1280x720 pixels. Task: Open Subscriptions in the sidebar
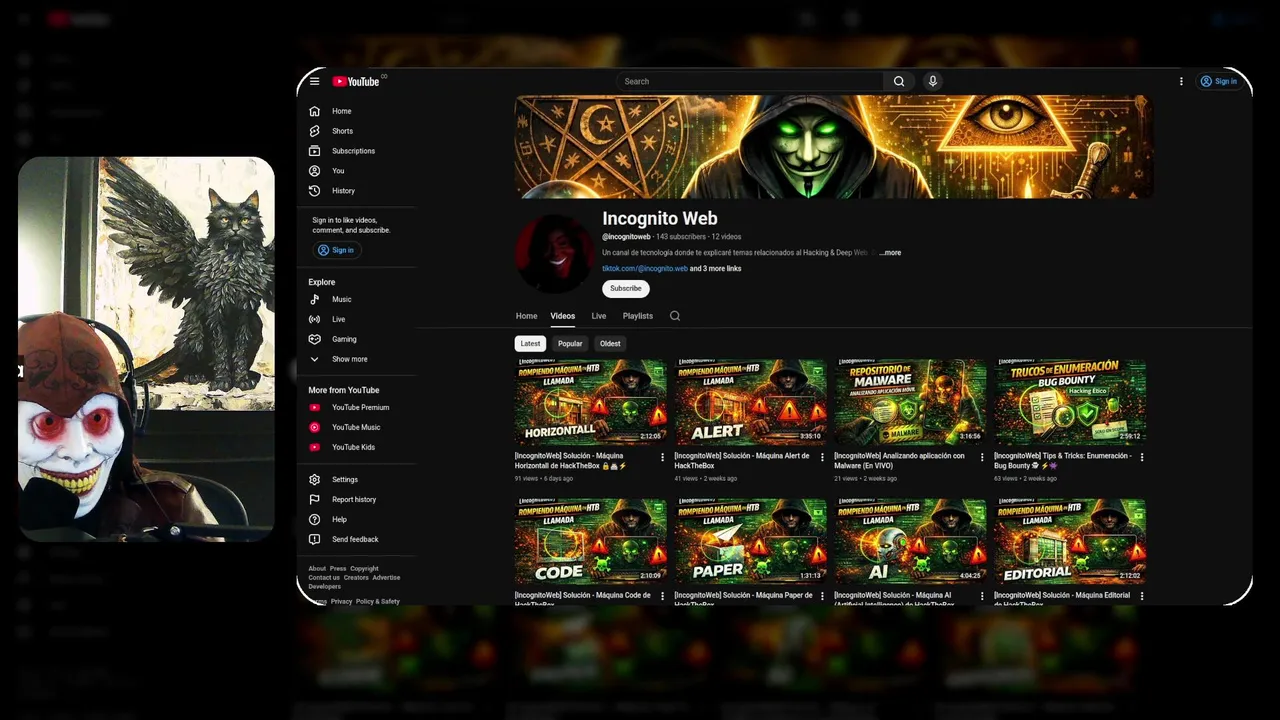coord(355,151)
